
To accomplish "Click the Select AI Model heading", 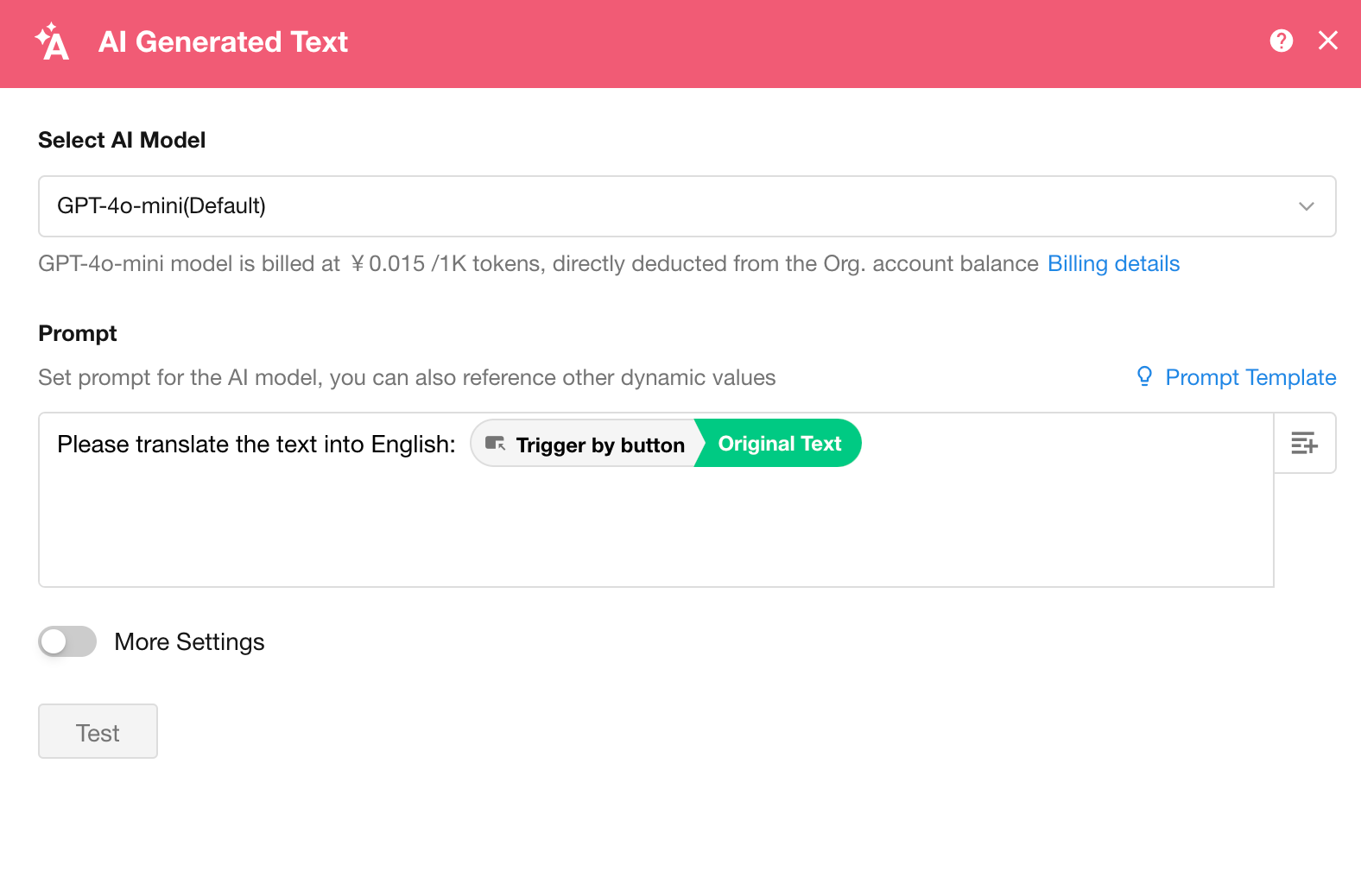I will click(122, 140).
